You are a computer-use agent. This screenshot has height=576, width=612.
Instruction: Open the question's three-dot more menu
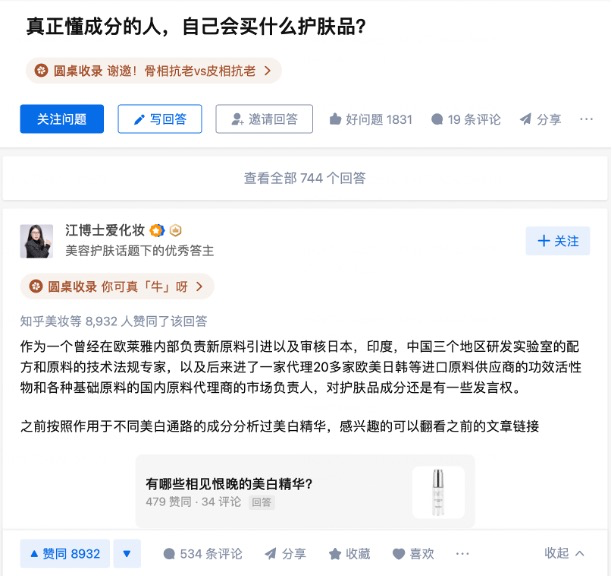pos(586,119)
